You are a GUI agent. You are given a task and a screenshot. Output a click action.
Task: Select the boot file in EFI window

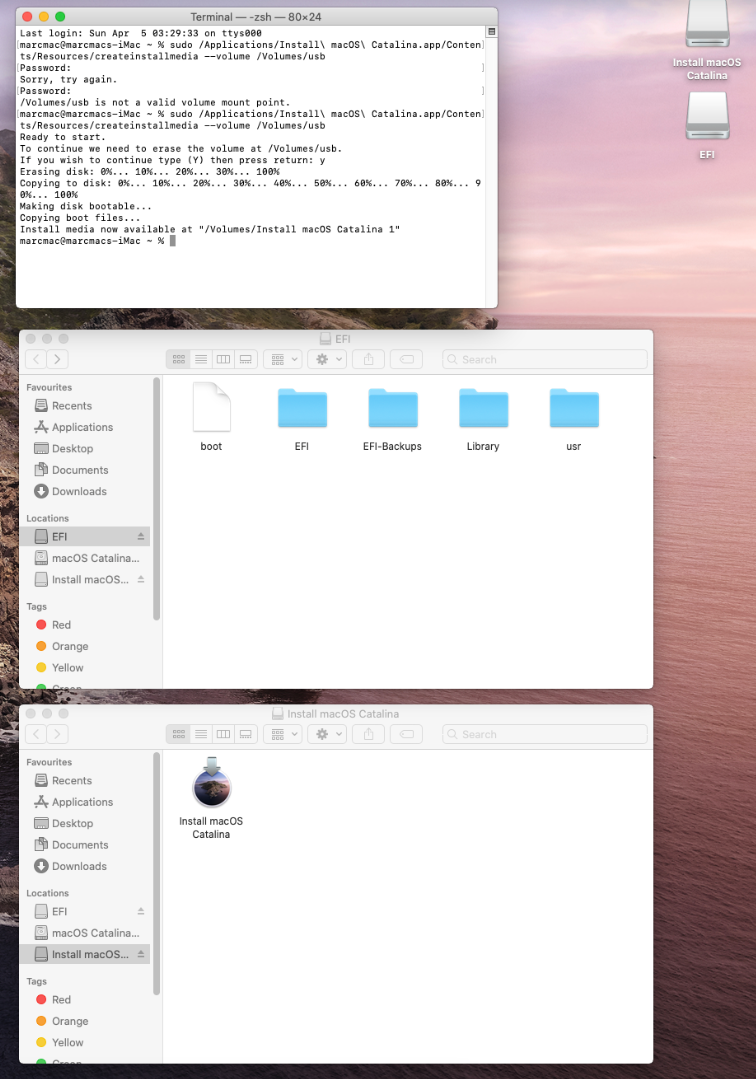[x=211, y=407]
